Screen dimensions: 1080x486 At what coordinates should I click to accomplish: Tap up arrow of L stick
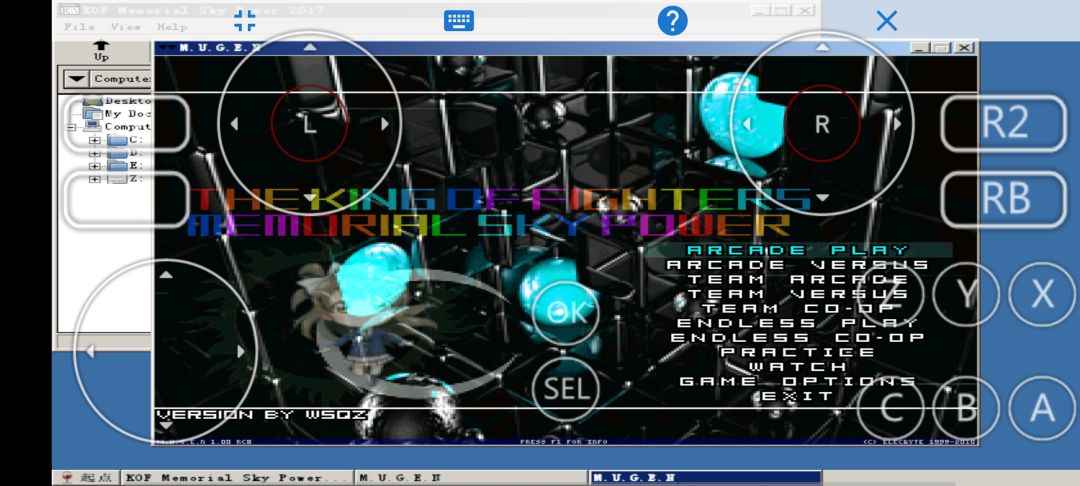tap(310, 47)
